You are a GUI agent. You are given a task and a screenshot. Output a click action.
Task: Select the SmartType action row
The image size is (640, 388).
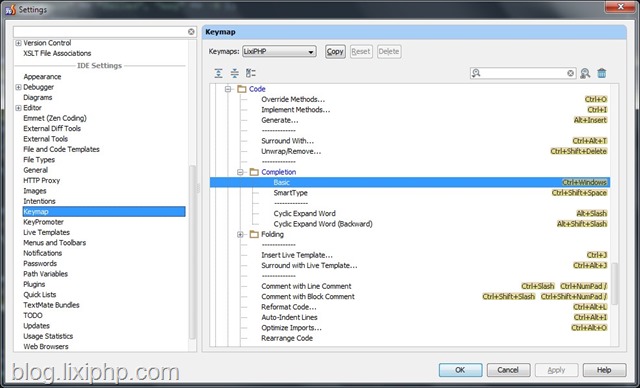coord(291,193)
